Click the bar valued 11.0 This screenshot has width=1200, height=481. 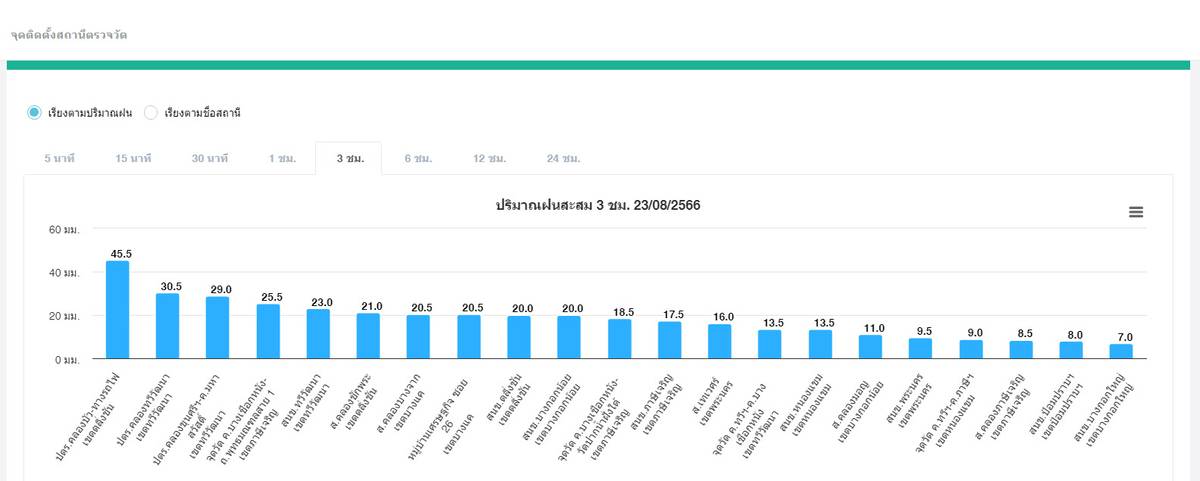870,347
